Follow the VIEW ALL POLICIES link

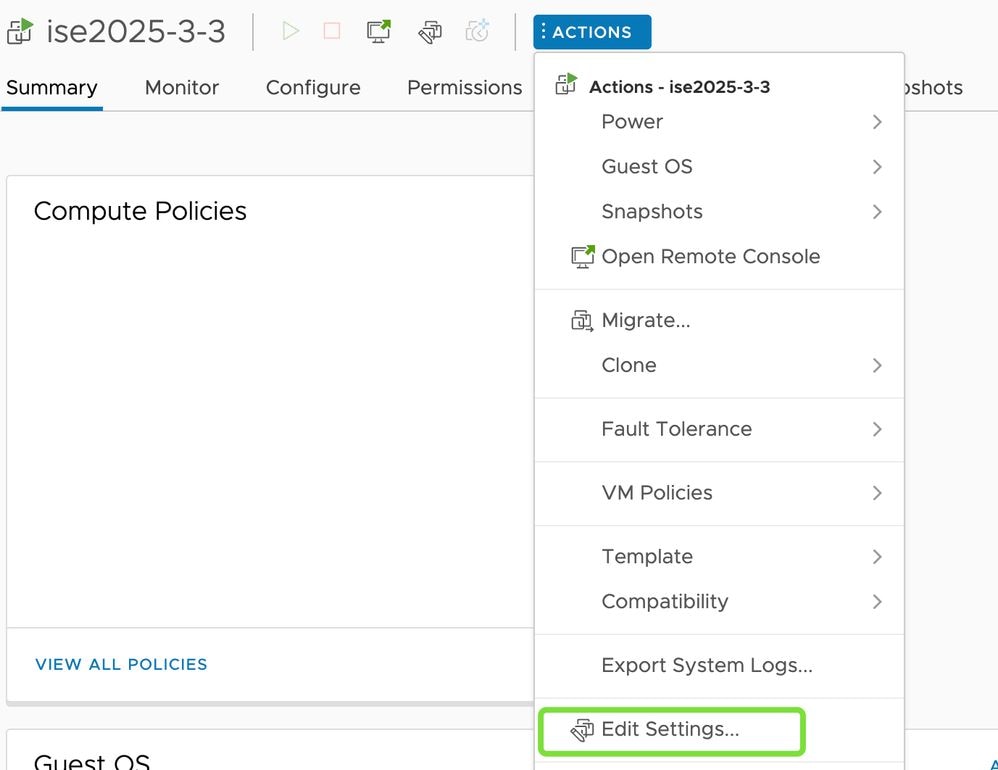tap(121, 664)
